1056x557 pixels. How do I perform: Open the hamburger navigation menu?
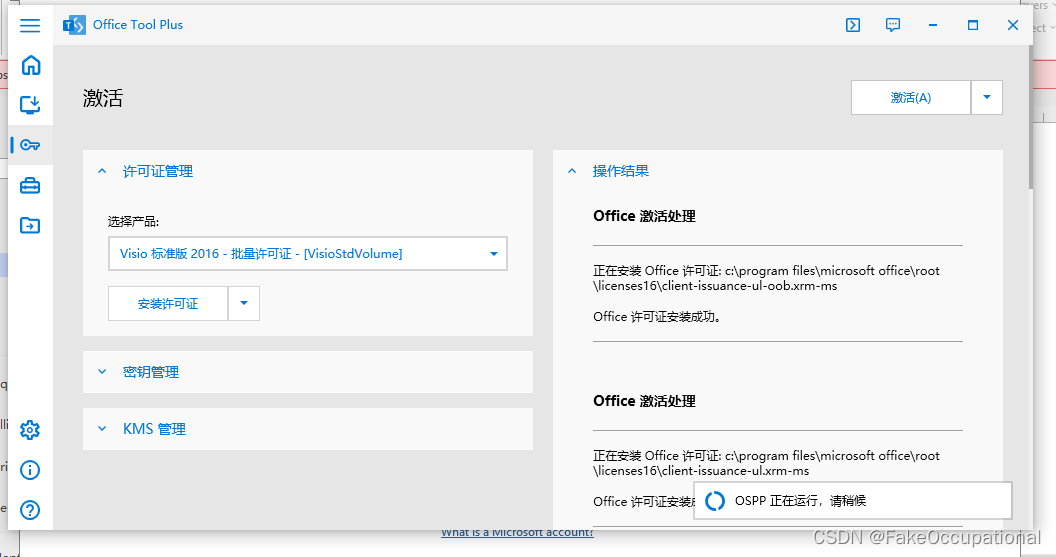[x=30, y=26]
